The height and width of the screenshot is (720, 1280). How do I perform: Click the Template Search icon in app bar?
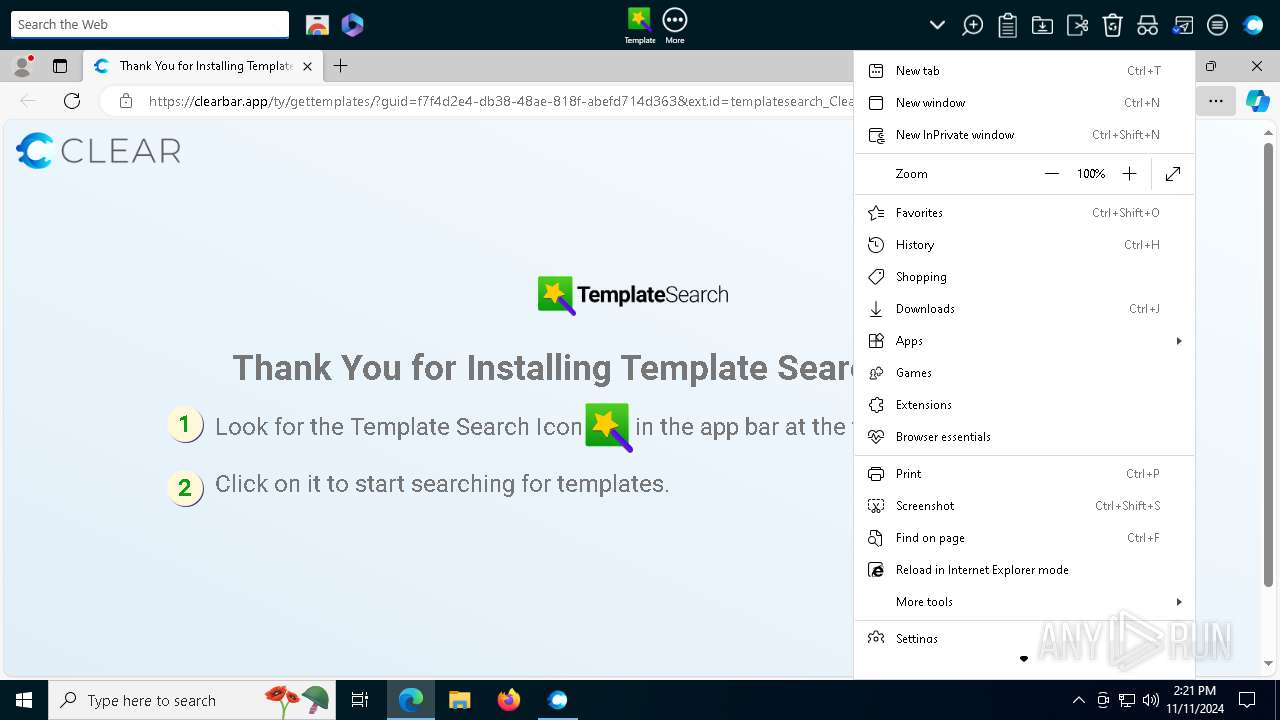640,25
